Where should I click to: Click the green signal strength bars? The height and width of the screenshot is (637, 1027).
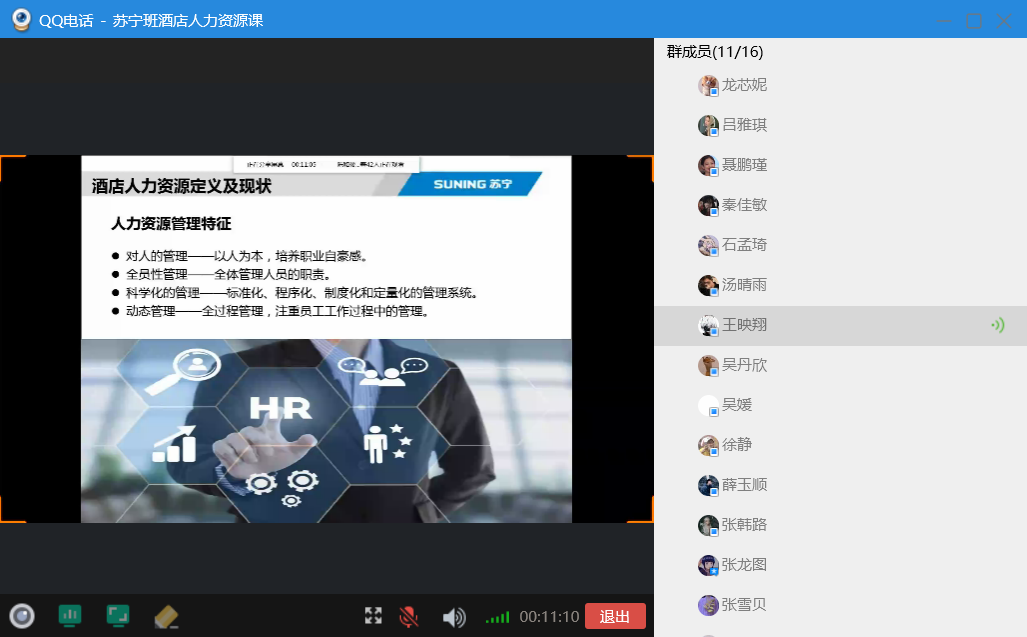coord(497,617)
